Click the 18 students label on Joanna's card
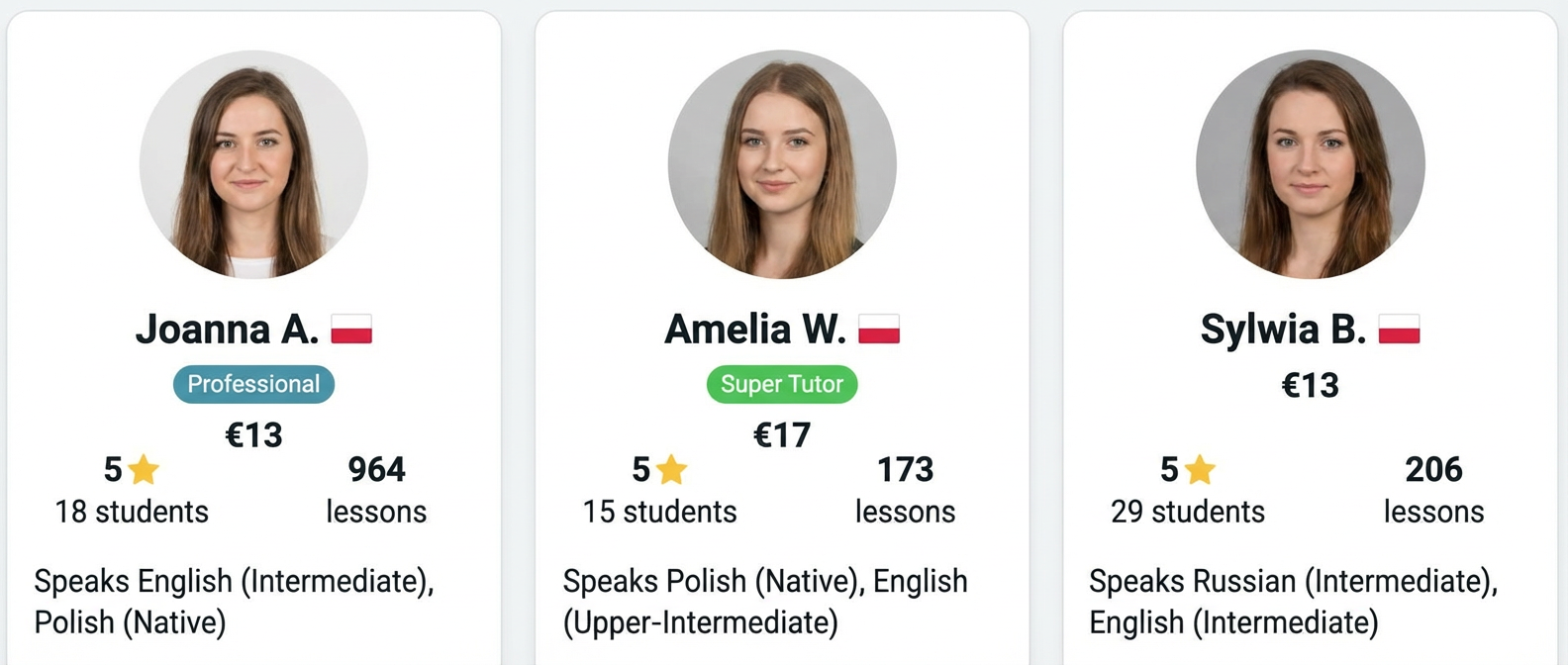This screenshot has height=665, width=1568. pyautogui.click(x=130, y=512)
